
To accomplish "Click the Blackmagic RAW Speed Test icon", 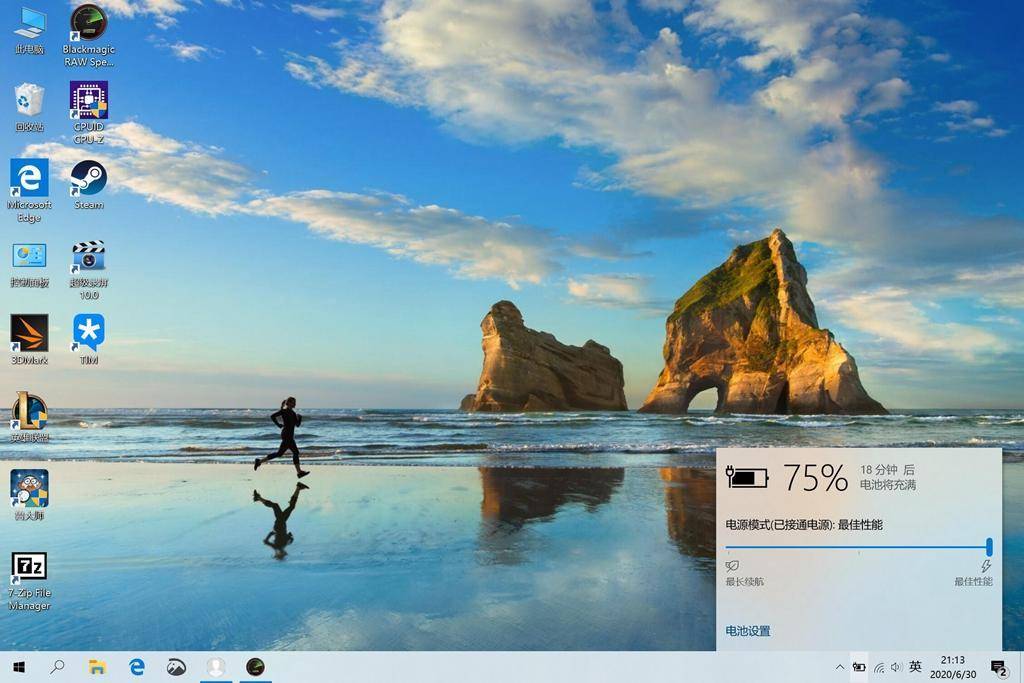I will point(88,35).
